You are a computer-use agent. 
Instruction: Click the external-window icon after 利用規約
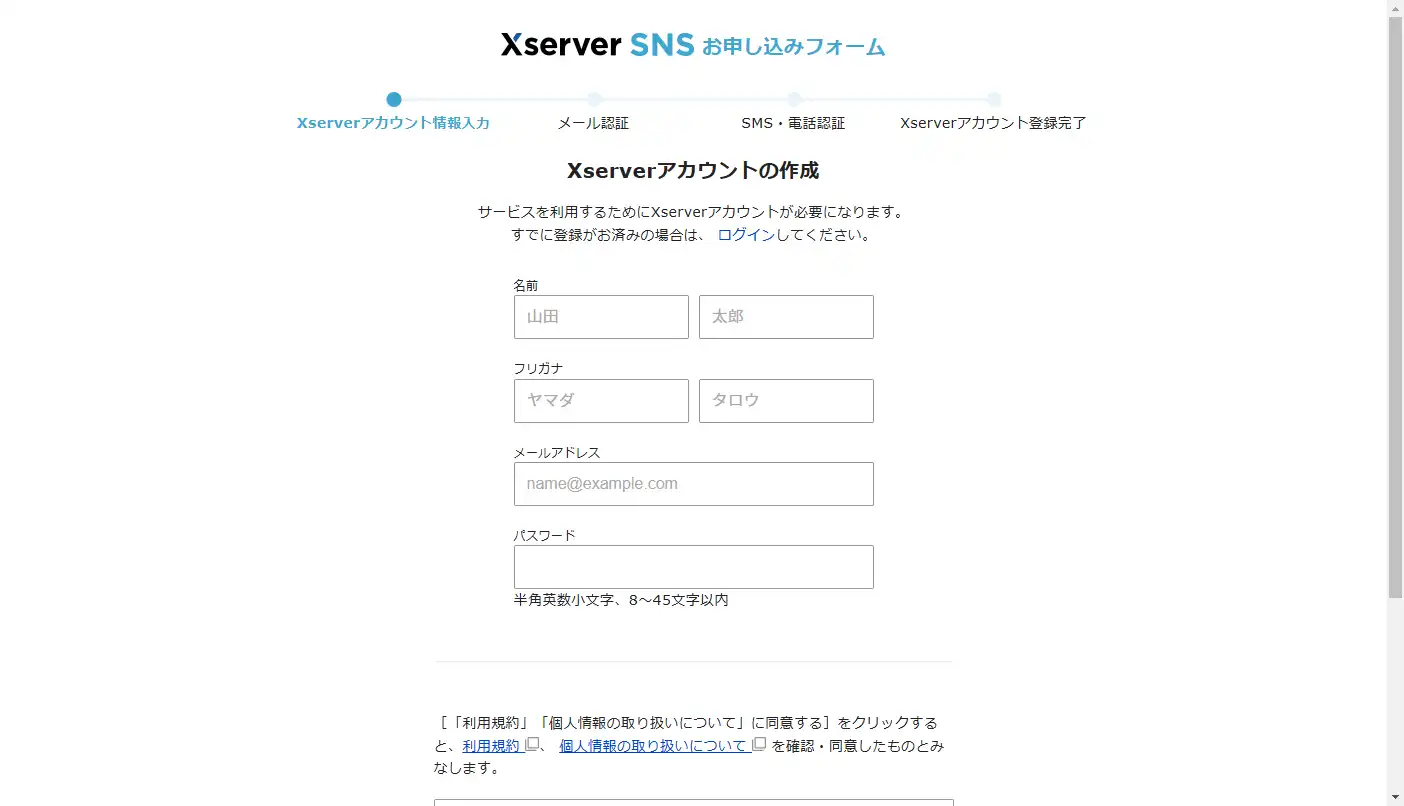click(533, 745)
